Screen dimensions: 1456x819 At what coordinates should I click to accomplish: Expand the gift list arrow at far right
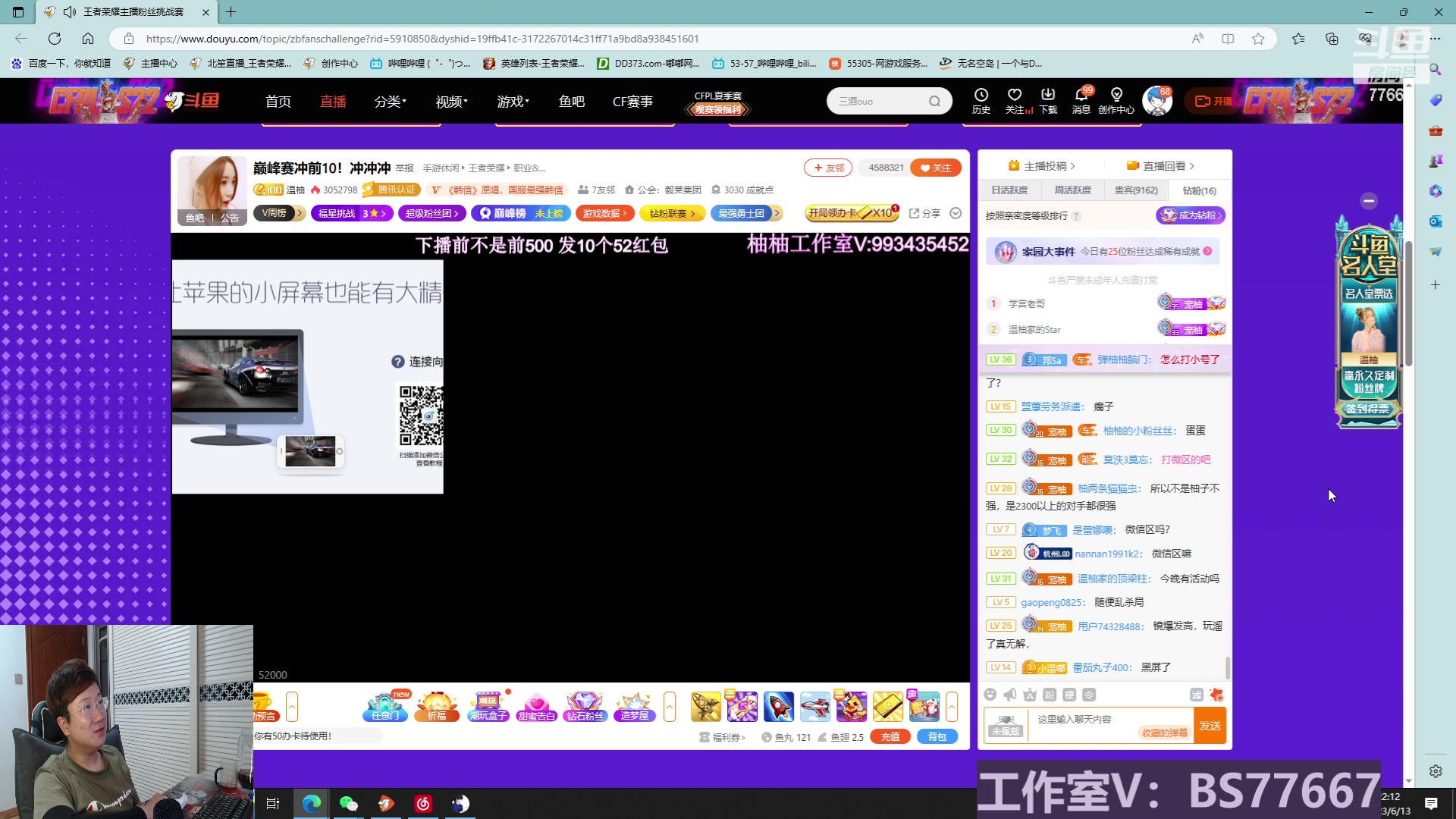pyautogui.click(x=952, y=707)
